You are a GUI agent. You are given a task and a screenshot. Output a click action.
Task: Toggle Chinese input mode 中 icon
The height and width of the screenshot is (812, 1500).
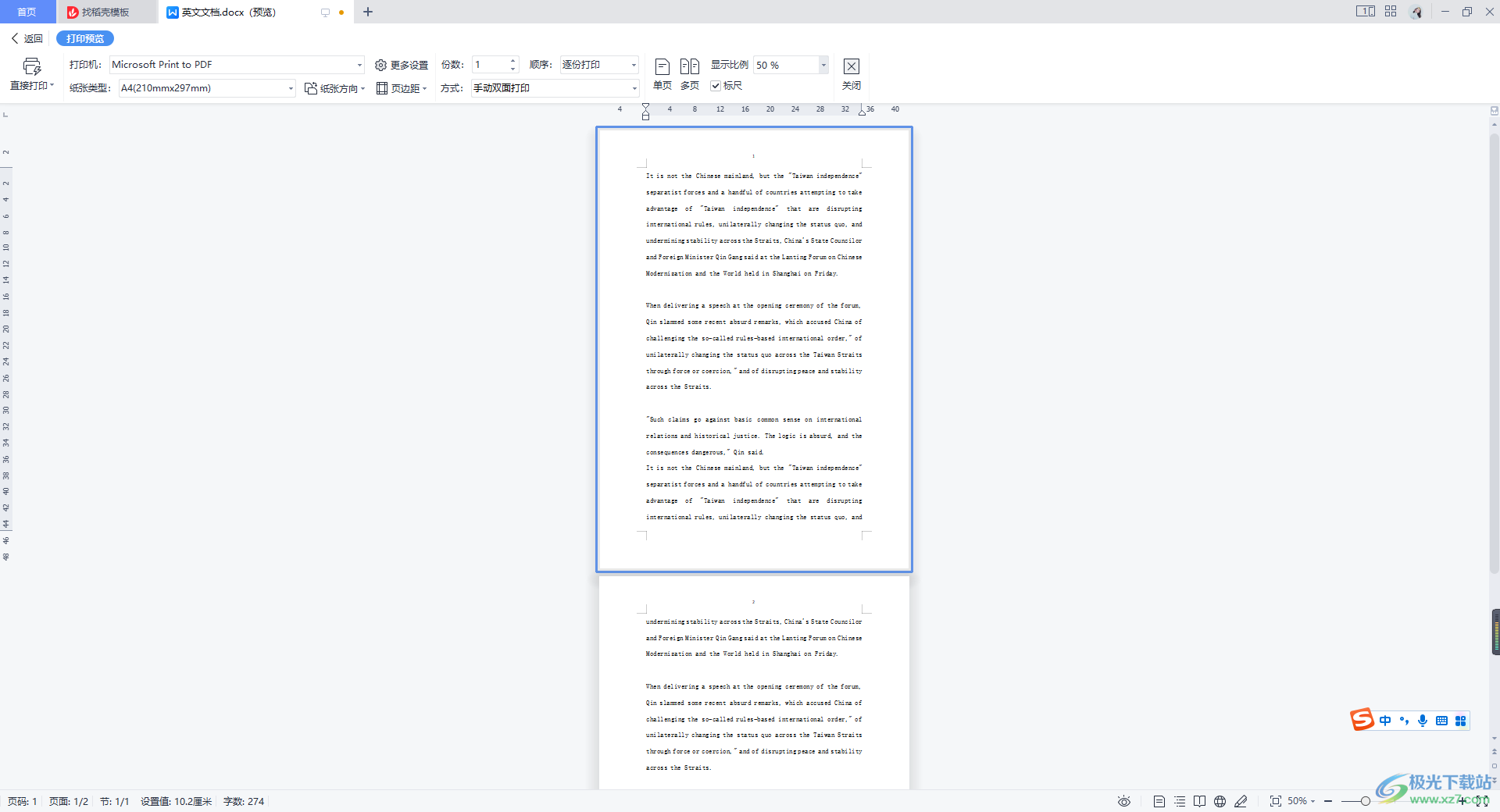point(1385,721)
